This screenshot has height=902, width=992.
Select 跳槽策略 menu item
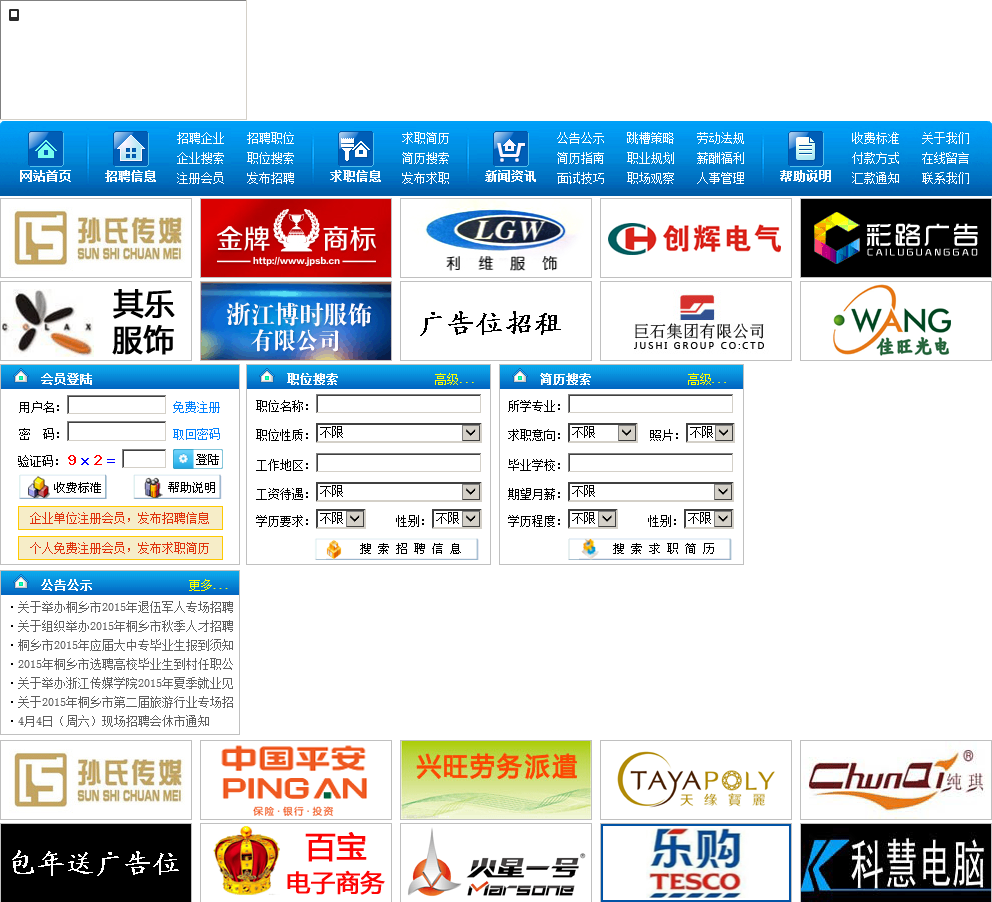point(650,139)
